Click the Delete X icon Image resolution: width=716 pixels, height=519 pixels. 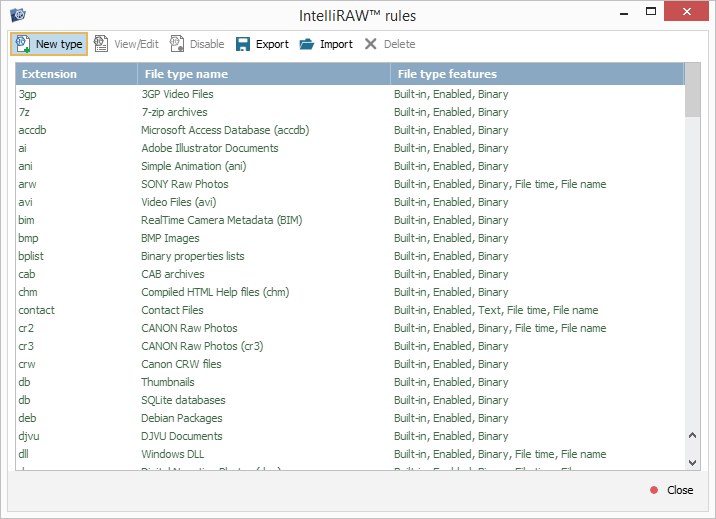click(x=371, y=44)
